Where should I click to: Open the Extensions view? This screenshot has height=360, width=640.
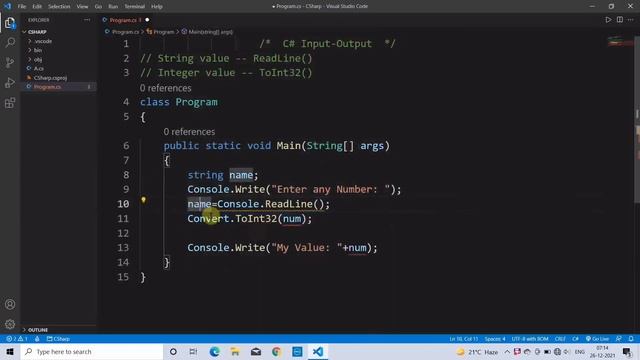[10, 102]
